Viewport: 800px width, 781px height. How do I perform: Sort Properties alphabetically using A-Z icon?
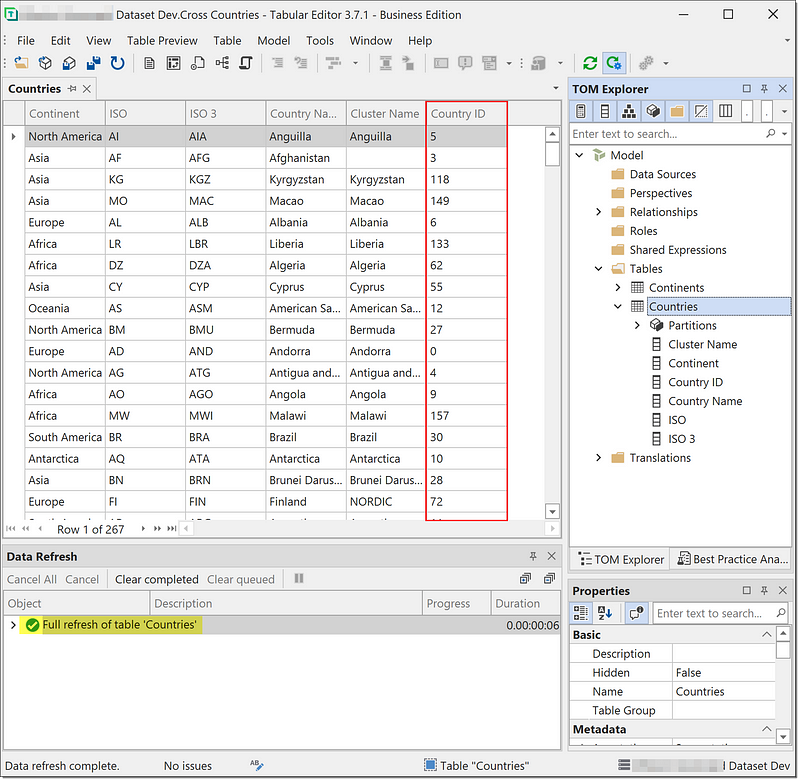pyautogui.click(x=605, y=612)
